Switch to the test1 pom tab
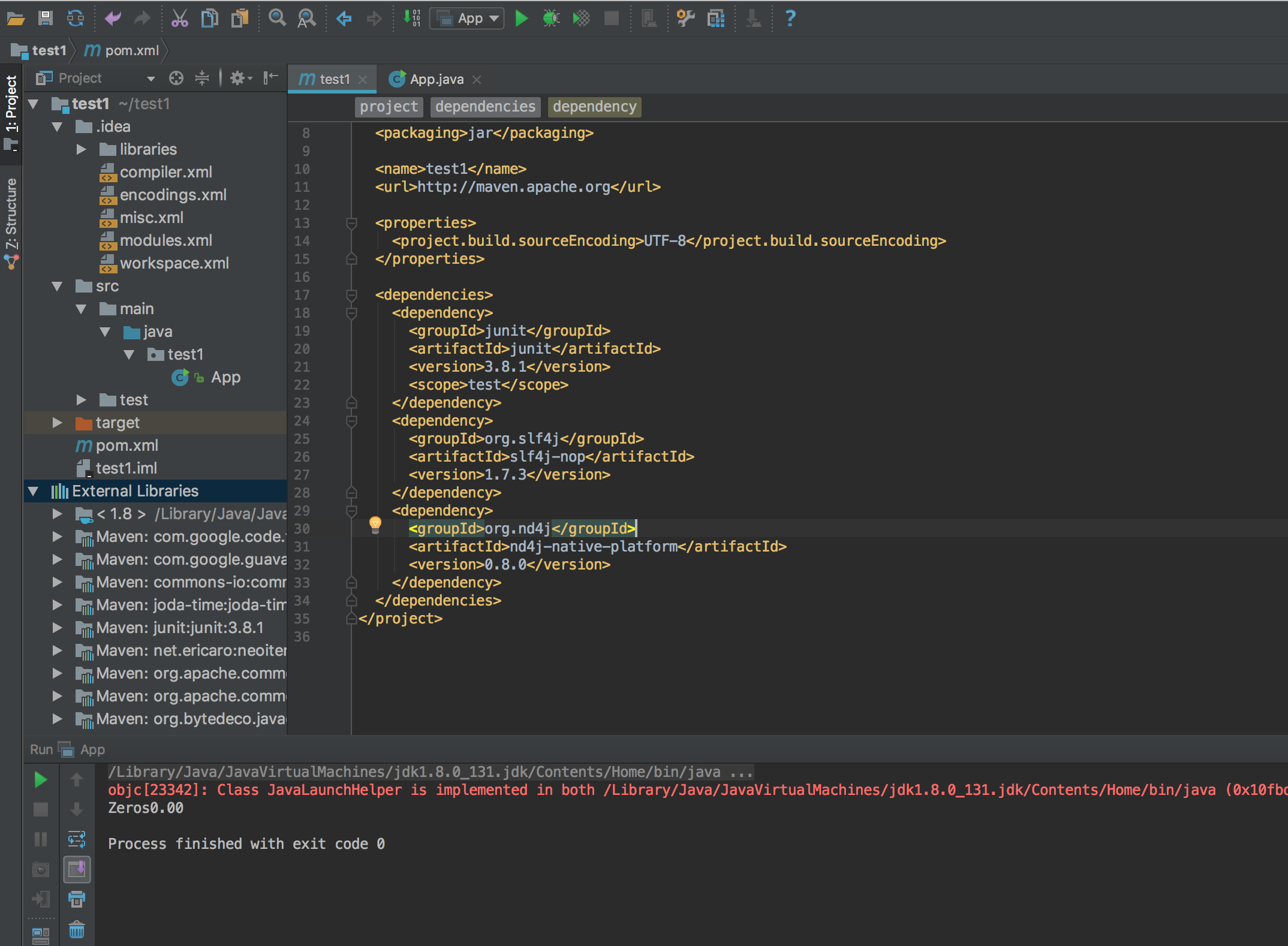This screenshot has height=946, width=1288. click(333, 79)
